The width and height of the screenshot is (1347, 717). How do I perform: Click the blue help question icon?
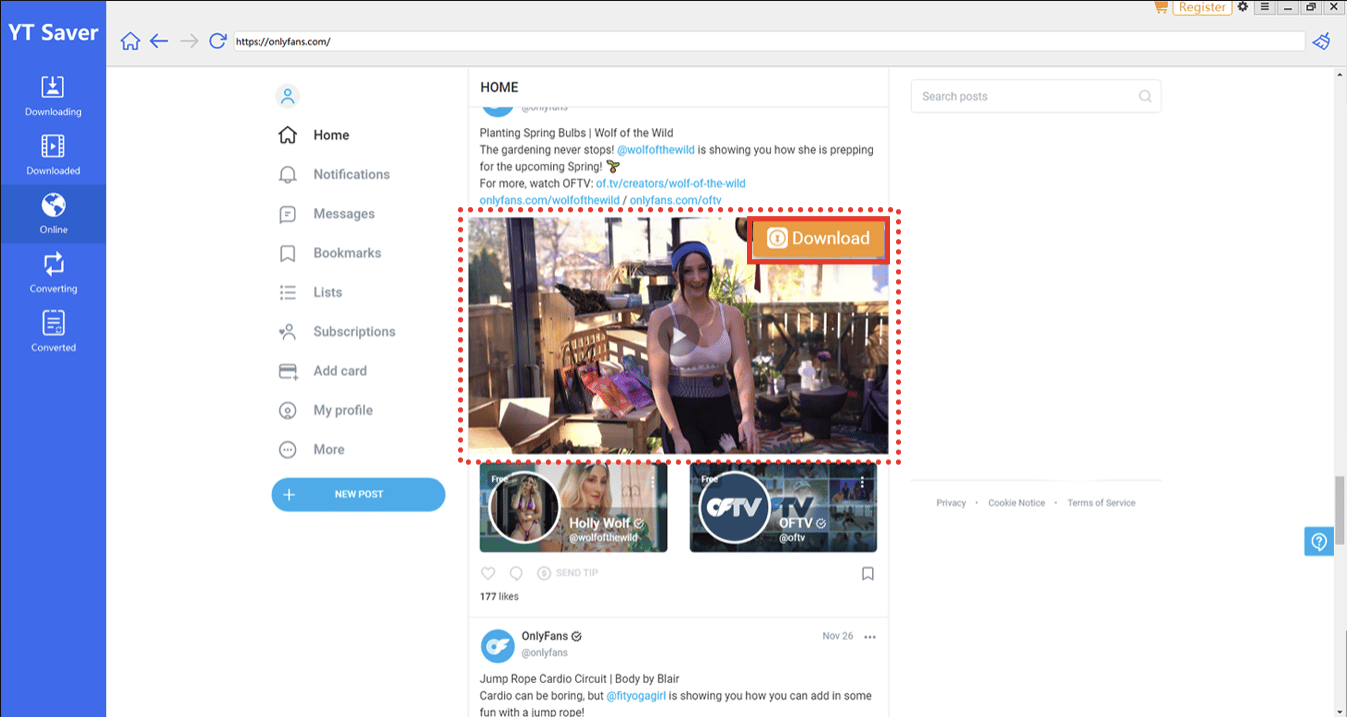click(x=1319, y=542)
